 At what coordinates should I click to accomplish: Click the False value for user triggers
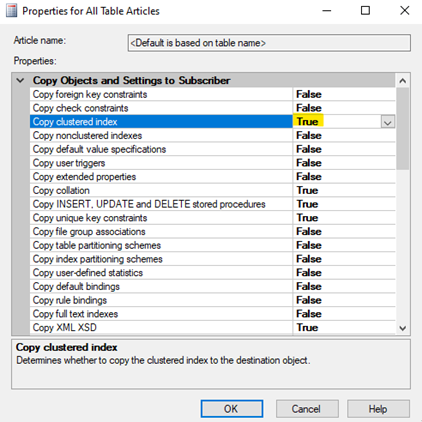click(309, 163)
